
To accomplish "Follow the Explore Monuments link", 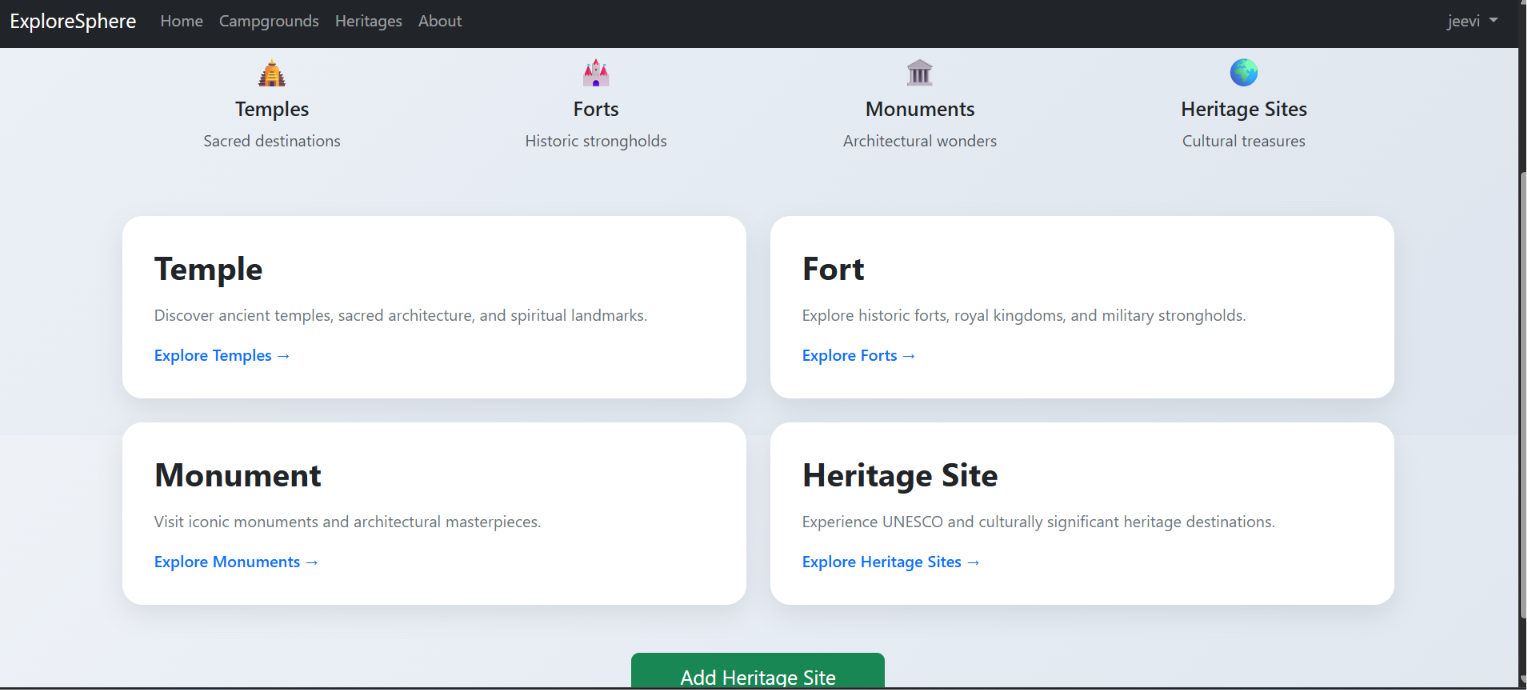I will point(237,562).
